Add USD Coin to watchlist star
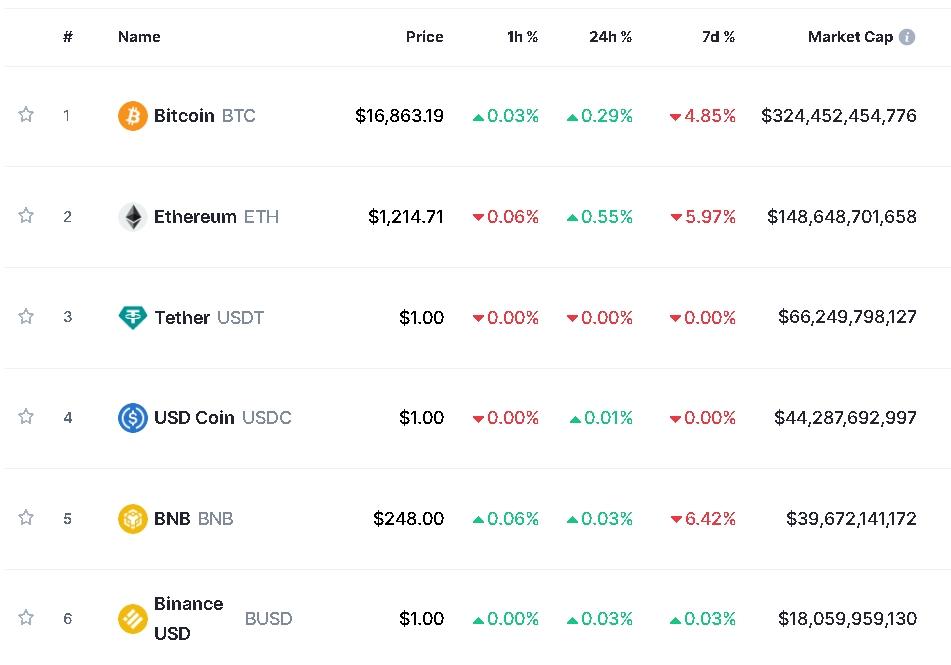Image resolution: width=951 pixels, height=665 pixels. tap(26, 417)
